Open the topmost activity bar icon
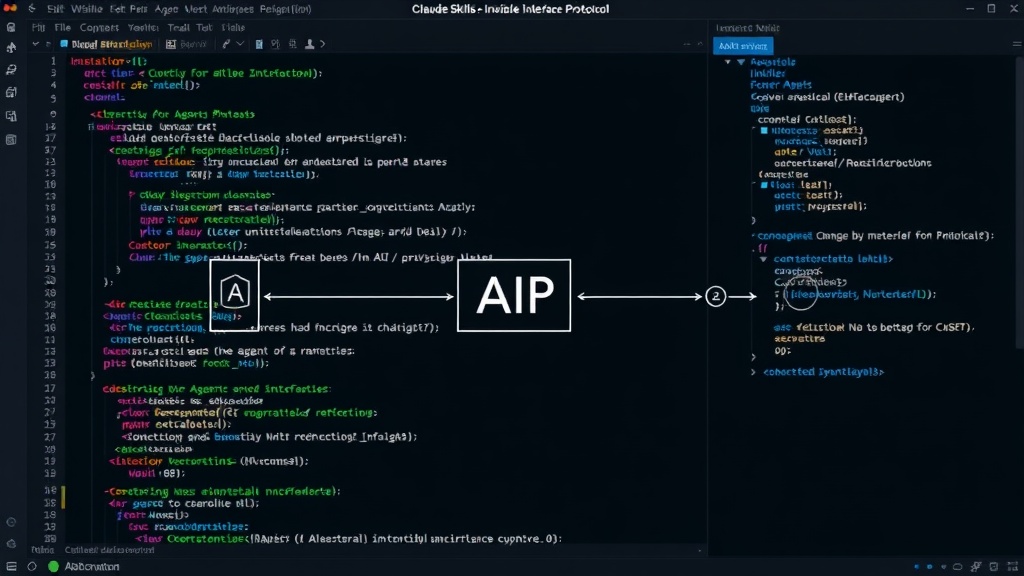This screenshot has height=576, width=1024. point(11,27)
